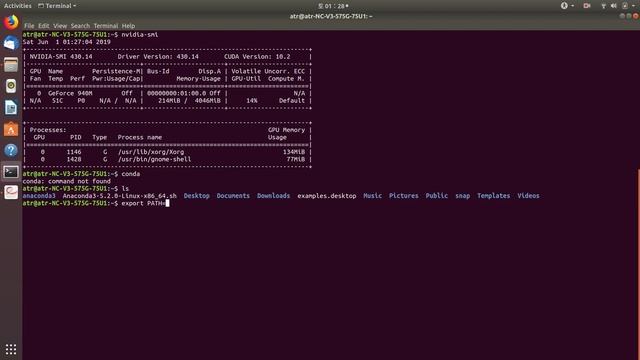Open the View menu

(x=60, y=26)
